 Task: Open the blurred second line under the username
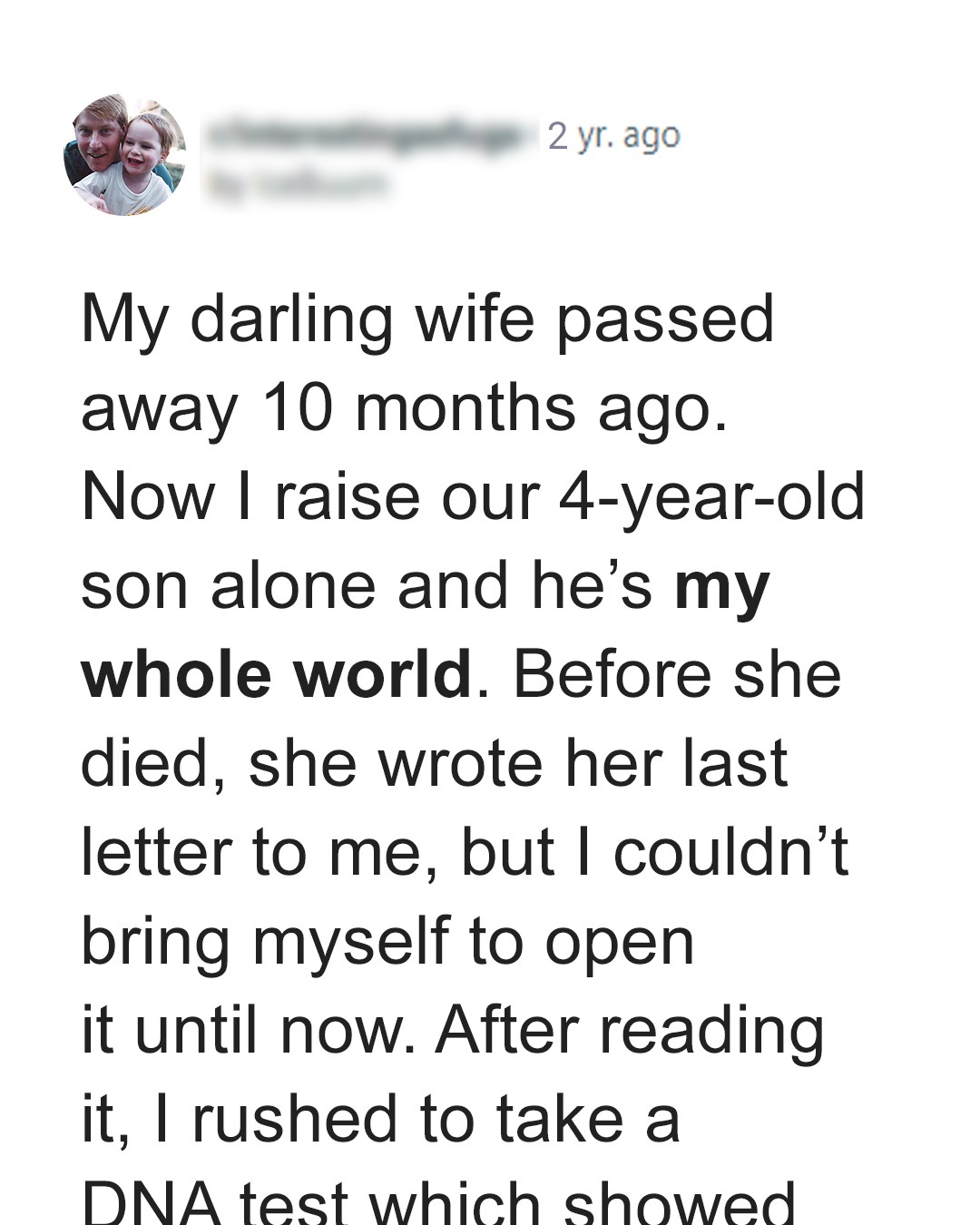coord(298,185)
